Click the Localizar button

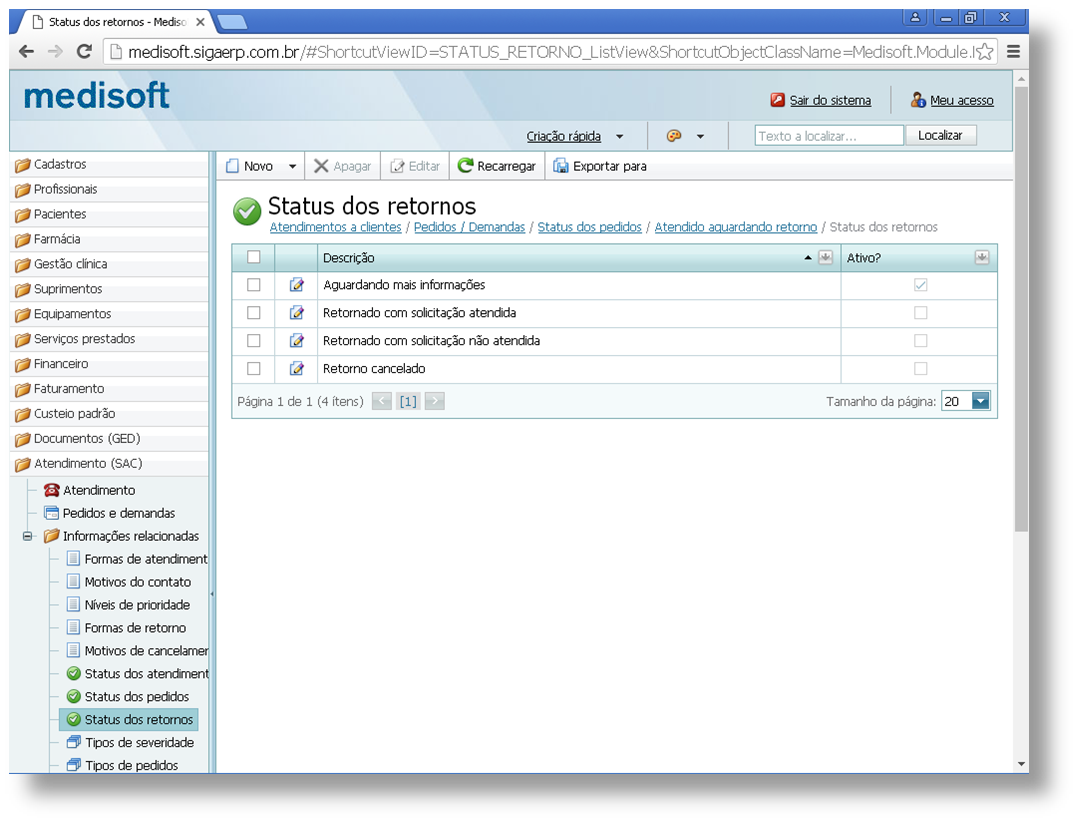click(x=940, y=134)
